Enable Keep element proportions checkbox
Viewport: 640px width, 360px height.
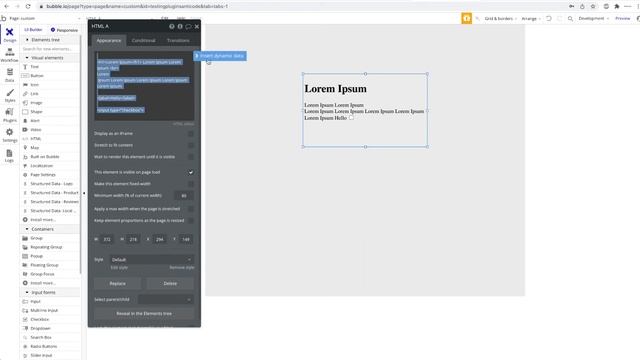pos(191,221)
